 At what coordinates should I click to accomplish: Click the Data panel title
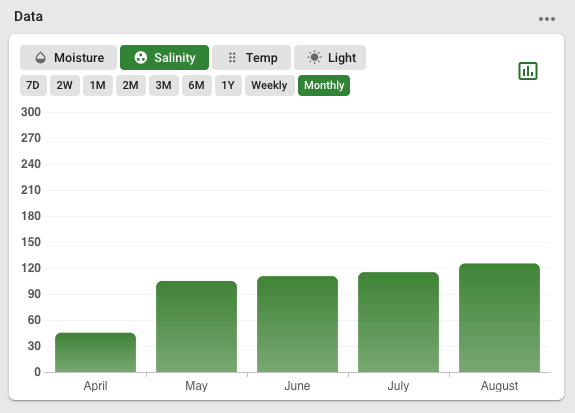coord(29,17)
